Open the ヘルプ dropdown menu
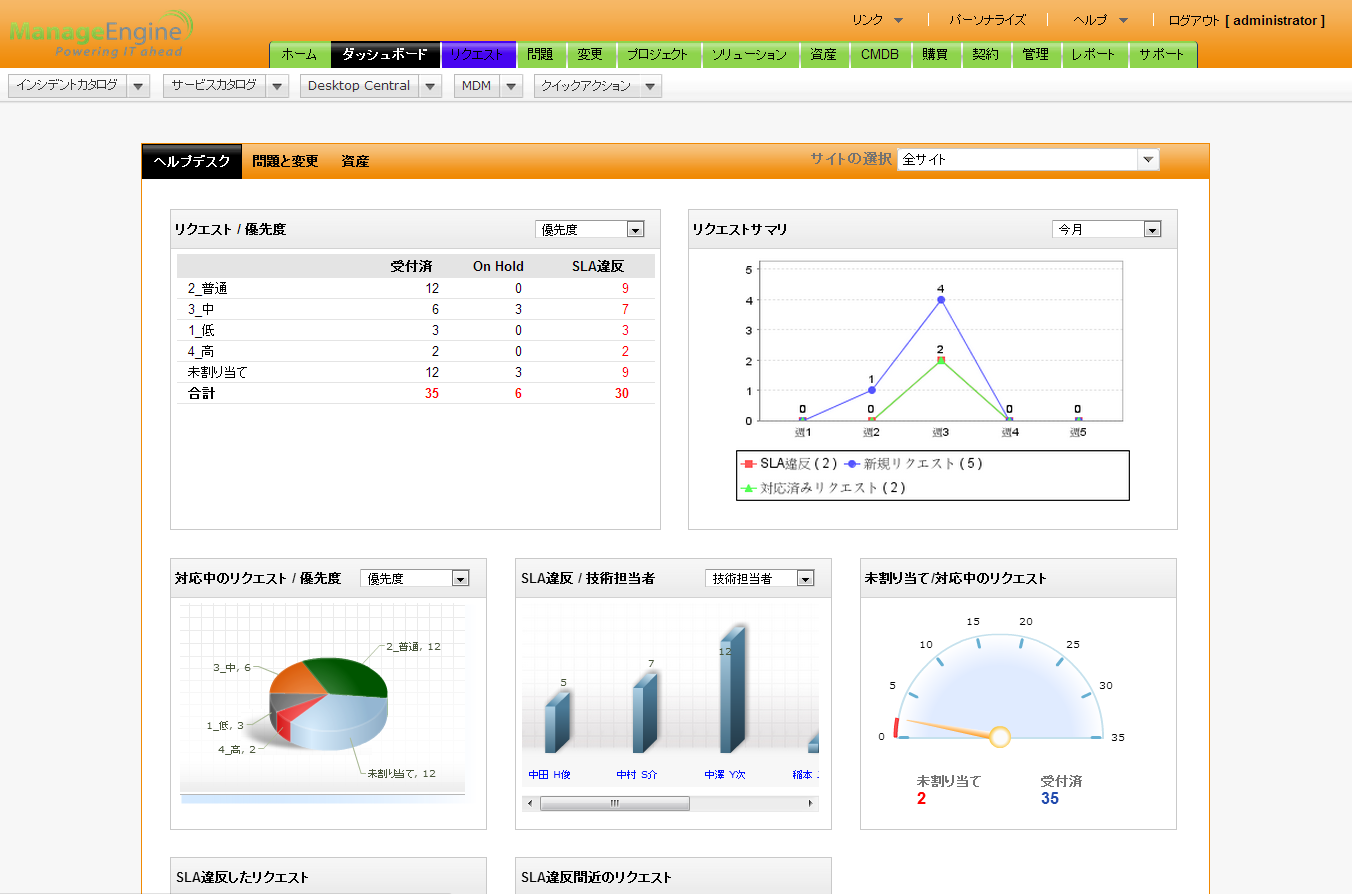This screenshot has width=1352, height=894. tap(1100, 20)
